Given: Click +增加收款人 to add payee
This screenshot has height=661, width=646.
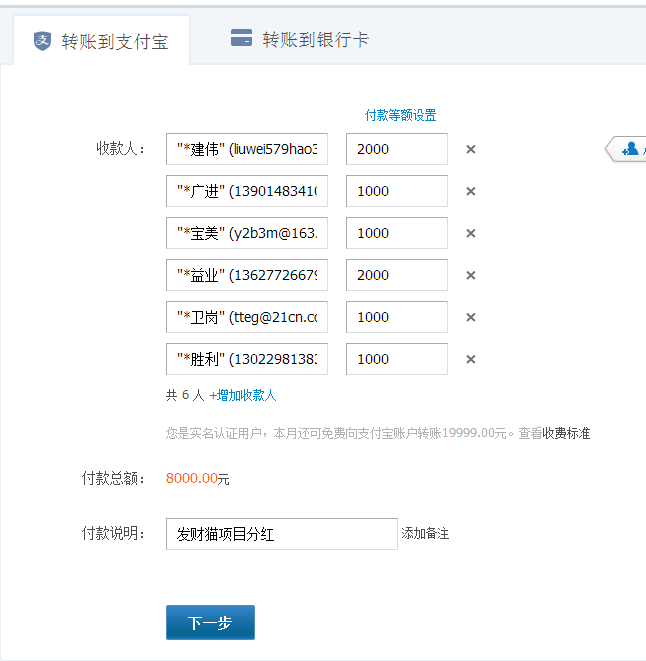Looking at the screenshot, I should click(x=243, y=395).
